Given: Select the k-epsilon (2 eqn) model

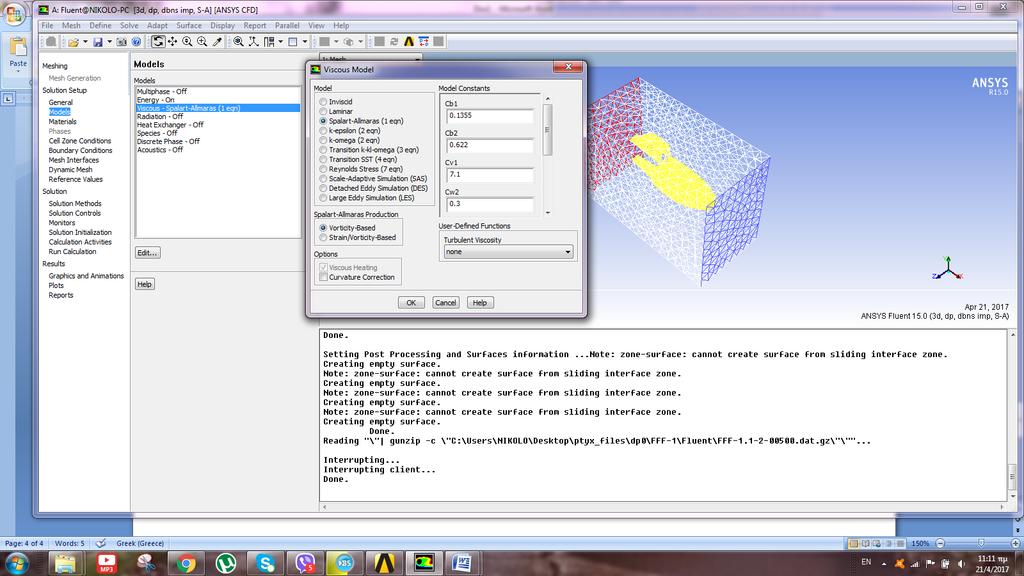Looking at the screenshot, I should (x=323, y=131).
